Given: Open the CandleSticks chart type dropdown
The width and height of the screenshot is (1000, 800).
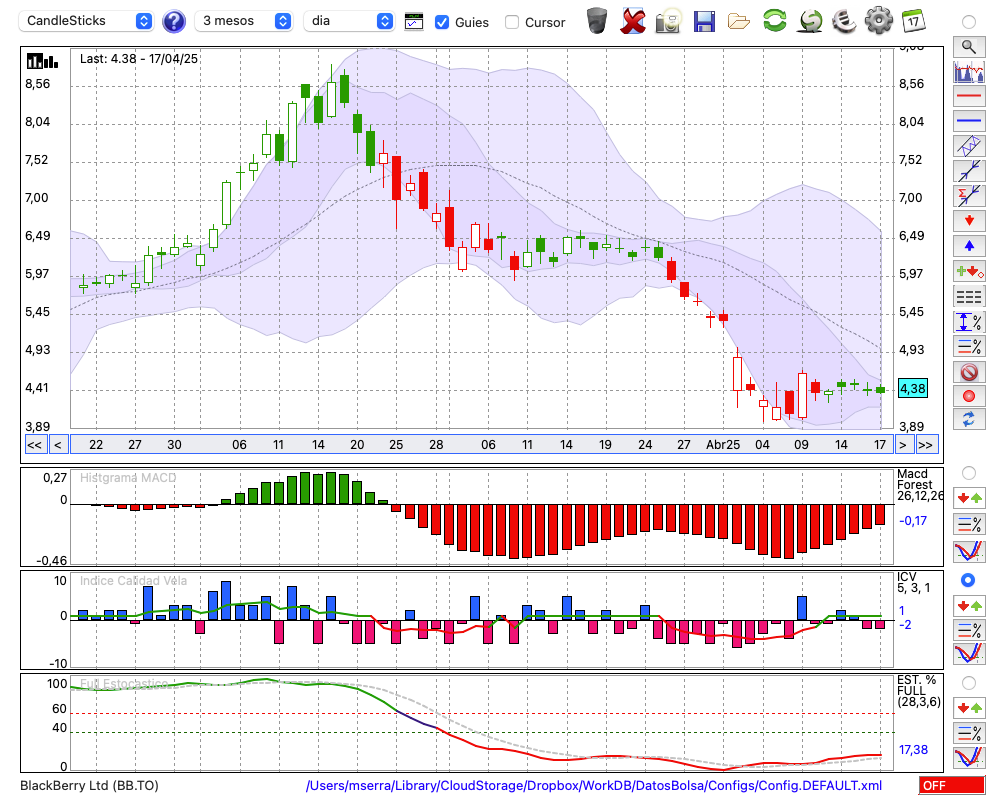Looking at the screenshot, I should click(x=86, y=21).
